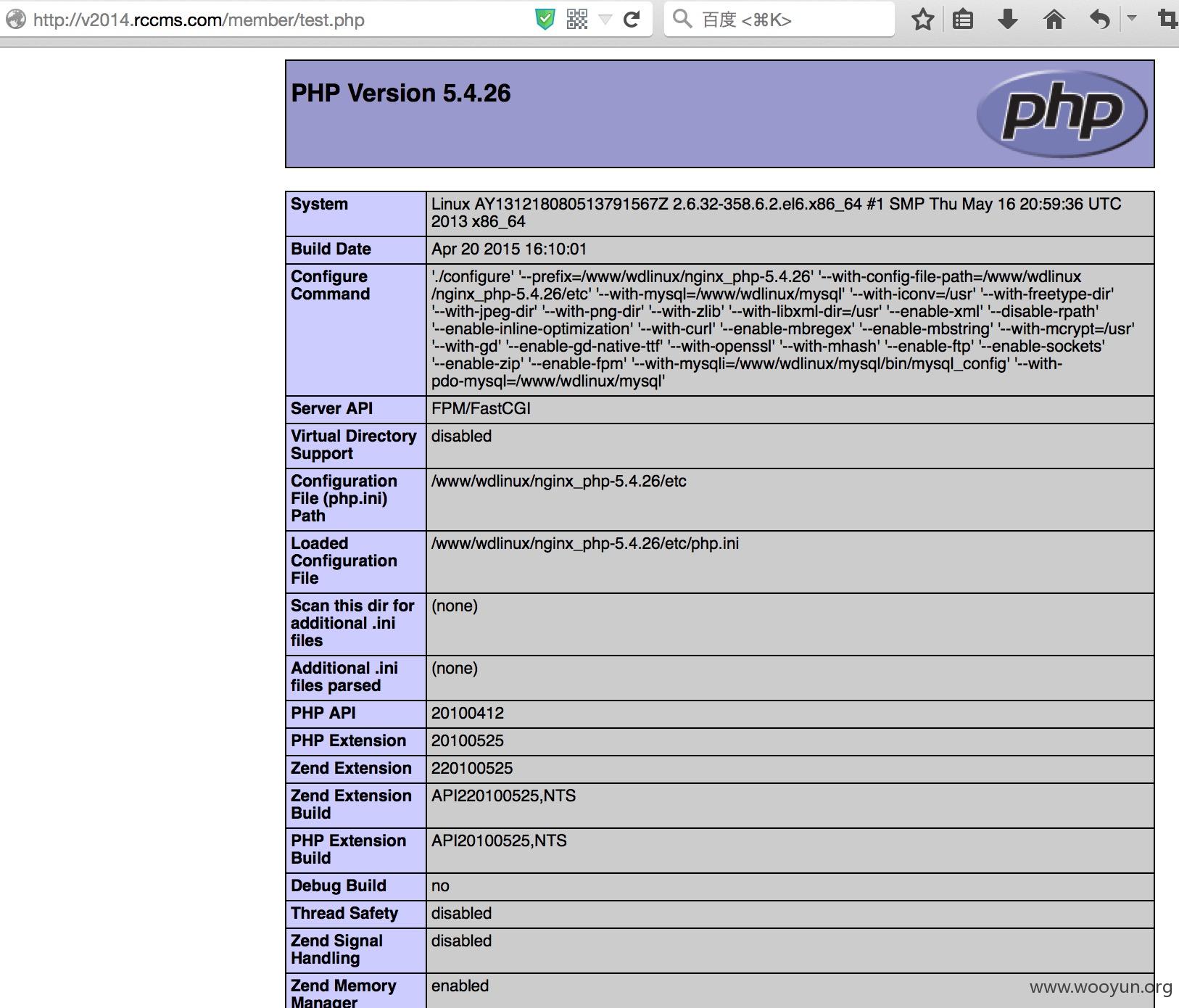Click disabled value of Zend Signal Handling

461,941
